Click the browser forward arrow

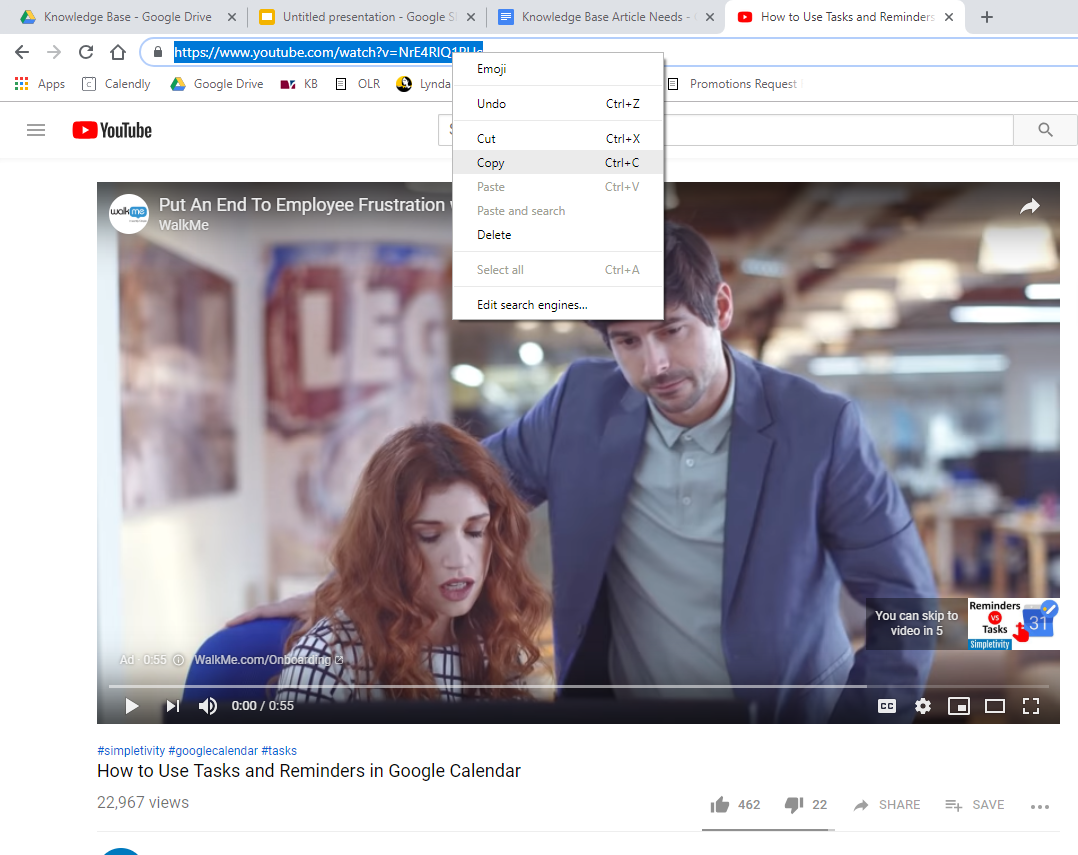click(54, 52)
